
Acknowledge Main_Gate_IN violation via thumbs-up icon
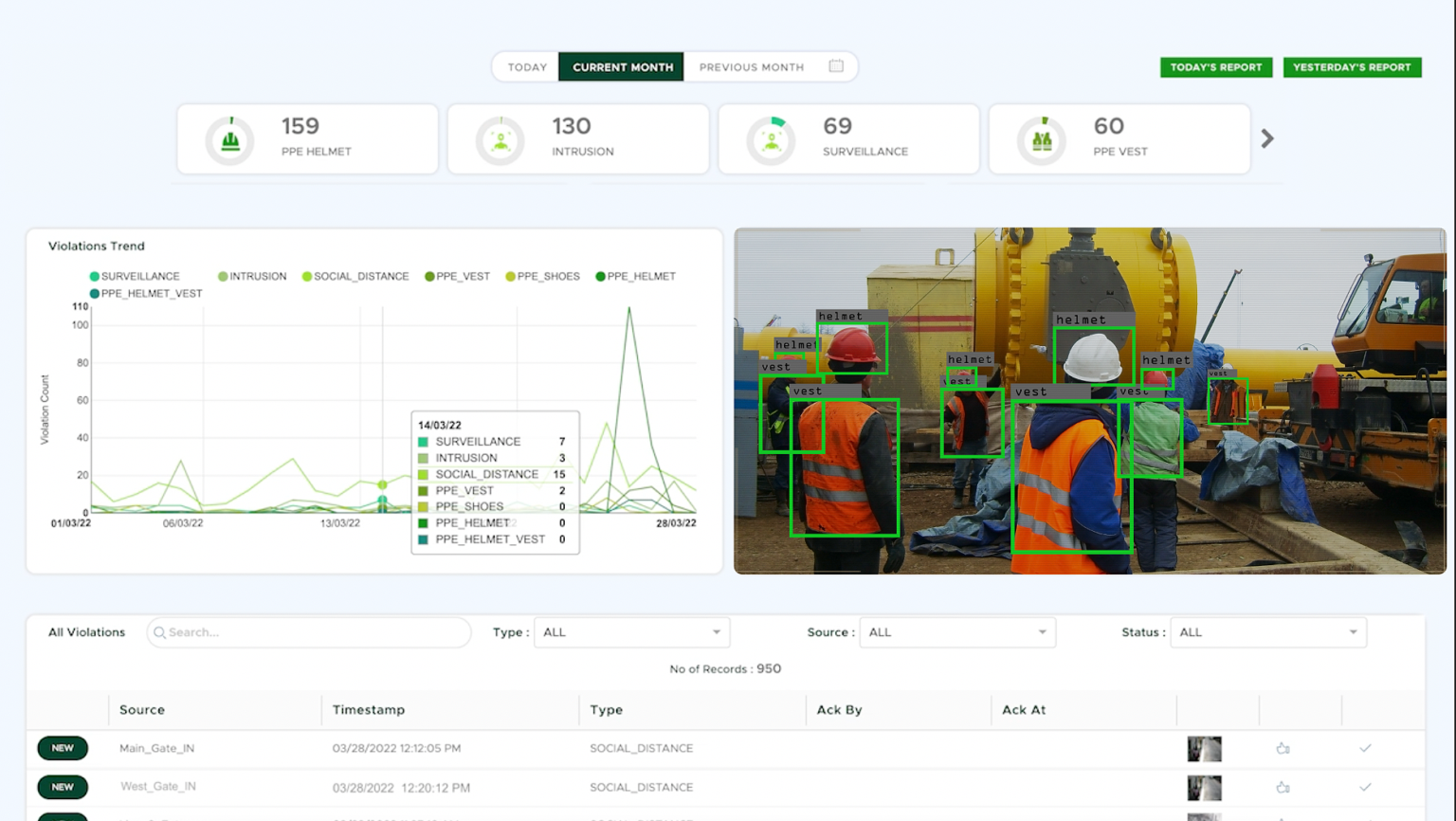point(1283,748)
